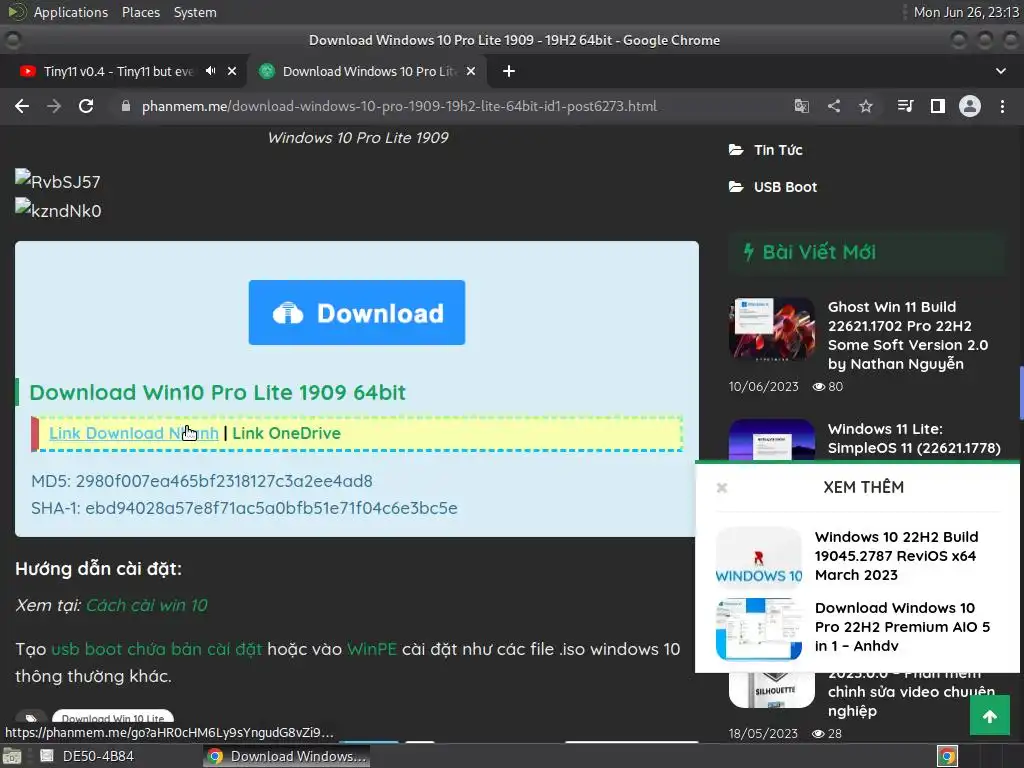Open Windows 11 Lite SimpleOS 11 article
Image resolution: width=1024 pixels, height=768 pixels.
point(914,438)
